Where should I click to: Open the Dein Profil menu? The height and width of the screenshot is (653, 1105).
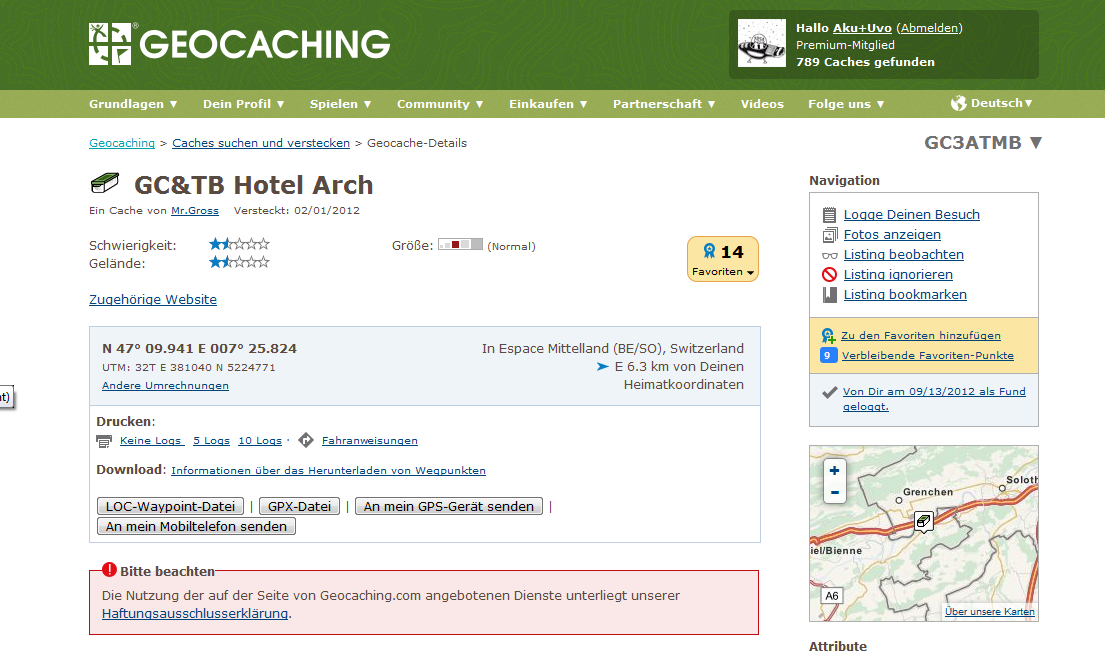[244, 104]
